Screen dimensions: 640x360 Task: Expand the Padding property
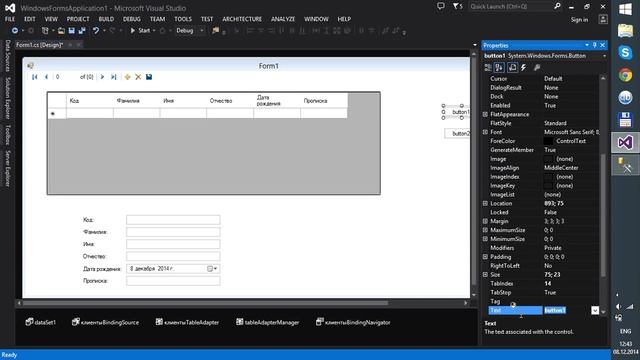coord(485,257)
